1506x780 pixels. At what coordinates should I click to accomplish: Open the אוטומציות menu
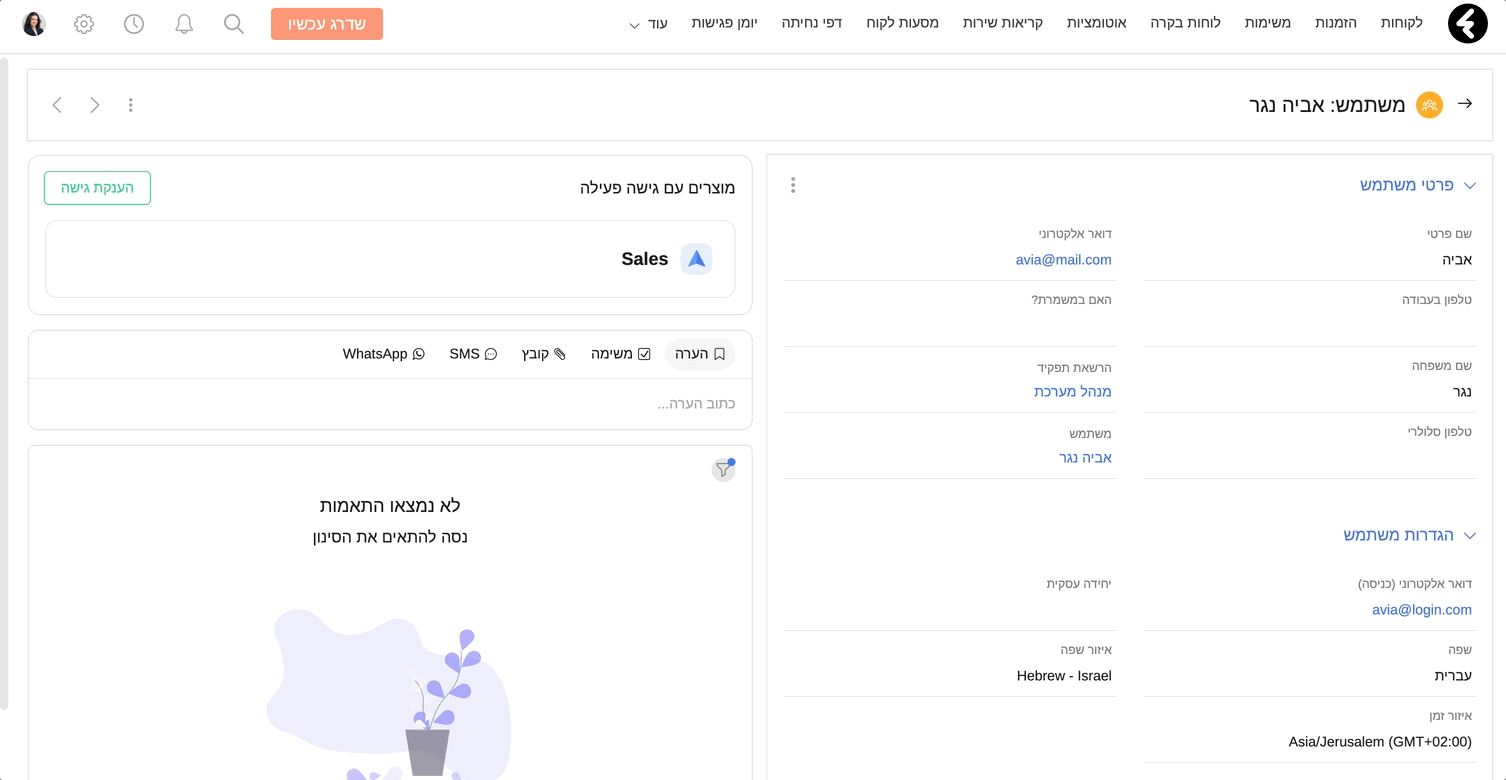pyautogui.click(x=1097, y=22)
